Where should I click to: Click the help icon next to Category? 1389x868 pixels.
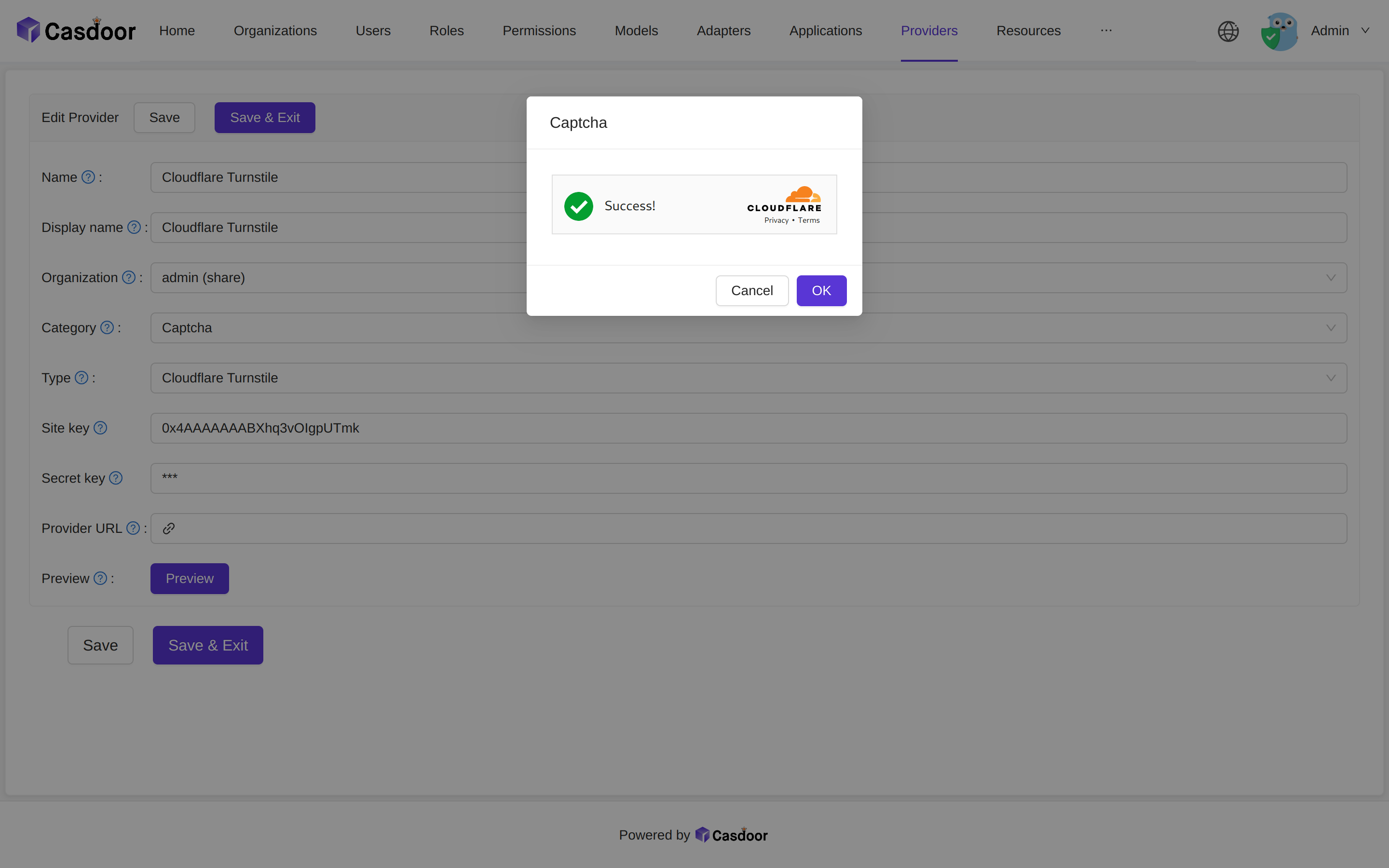(107, 328)
